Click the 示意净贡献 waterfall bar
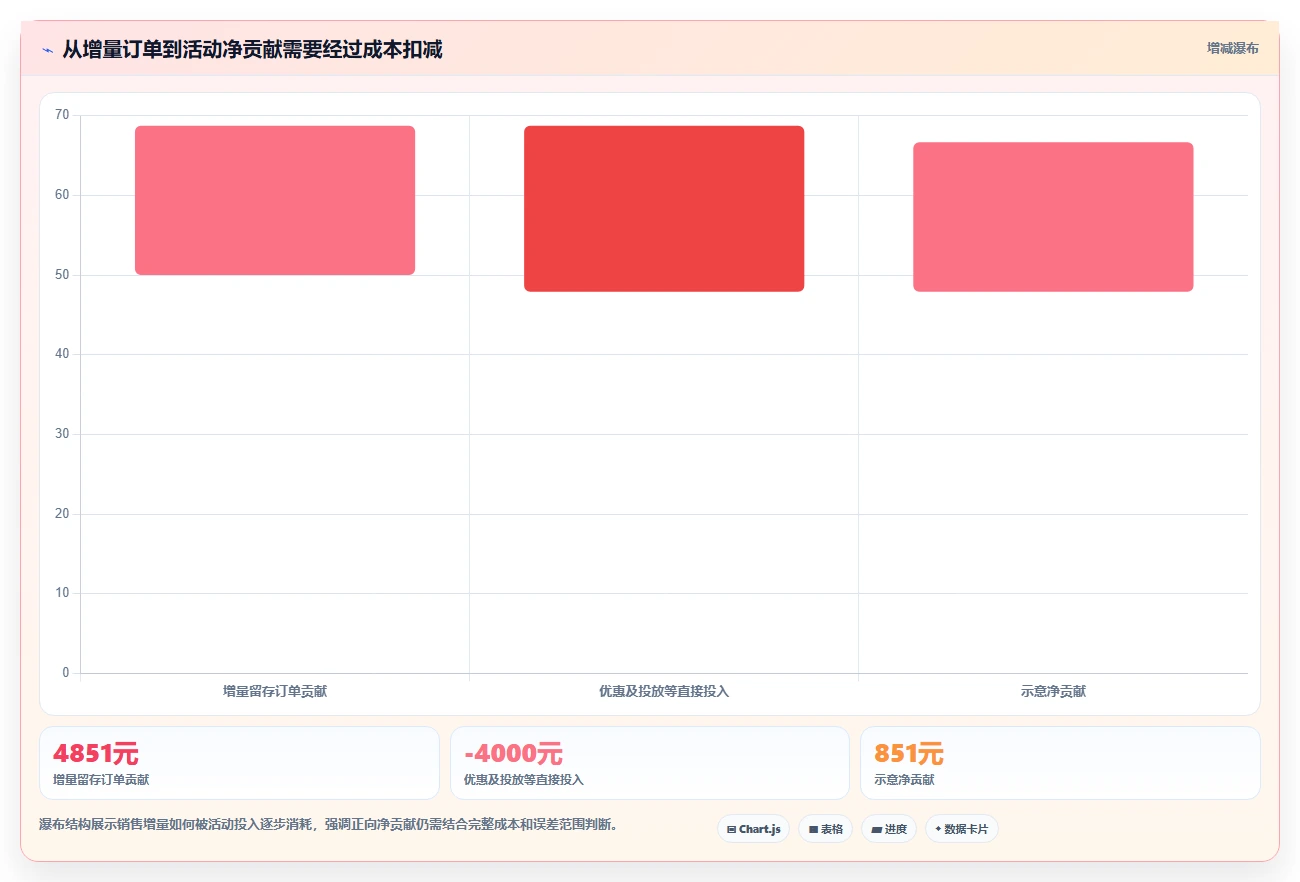Image resolution: width=1300 pixels, height=882 pixels. (1053, 217)
